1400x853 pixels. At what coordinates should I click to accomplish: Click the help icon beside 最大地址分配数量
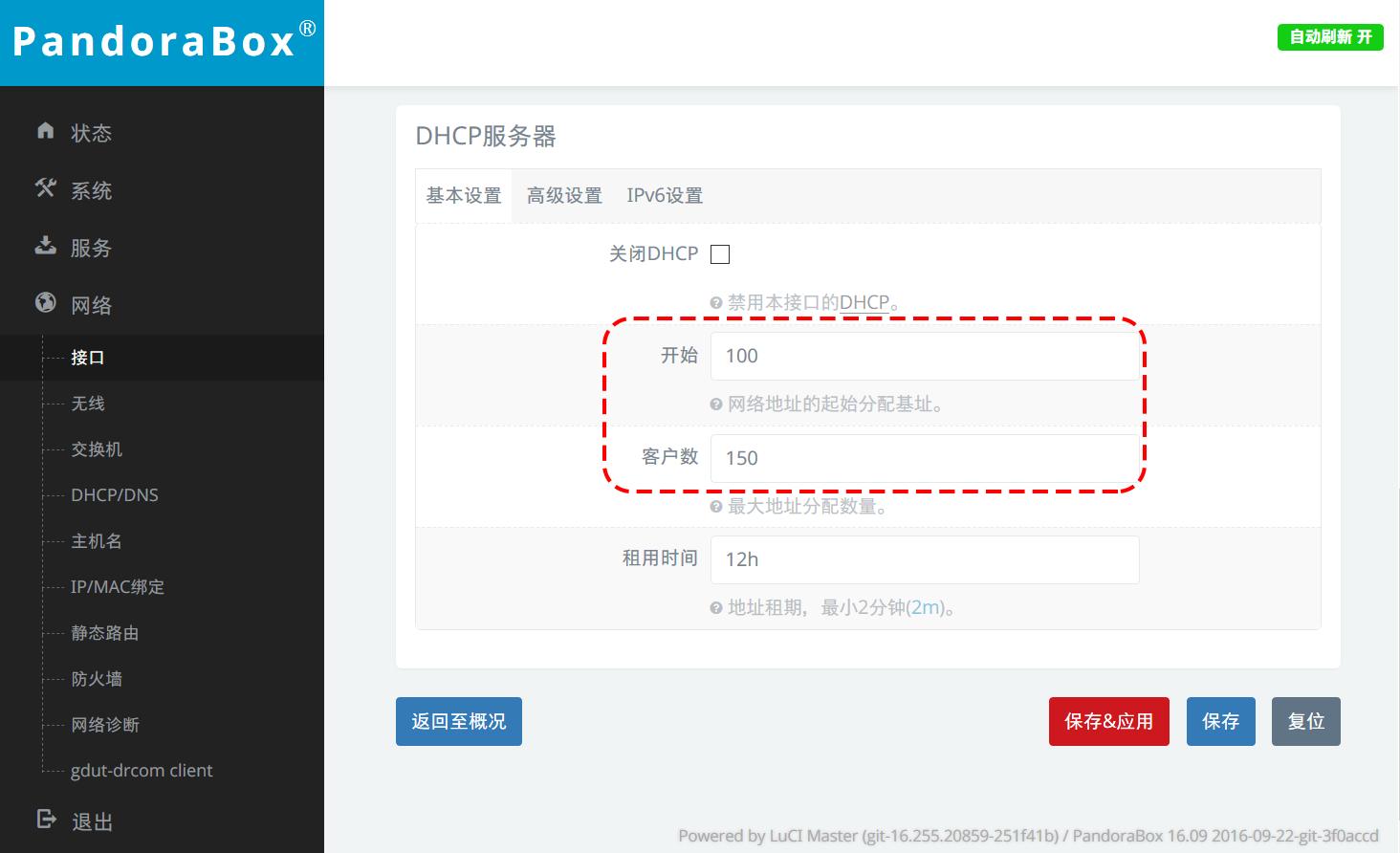click(x=715, y=507)
